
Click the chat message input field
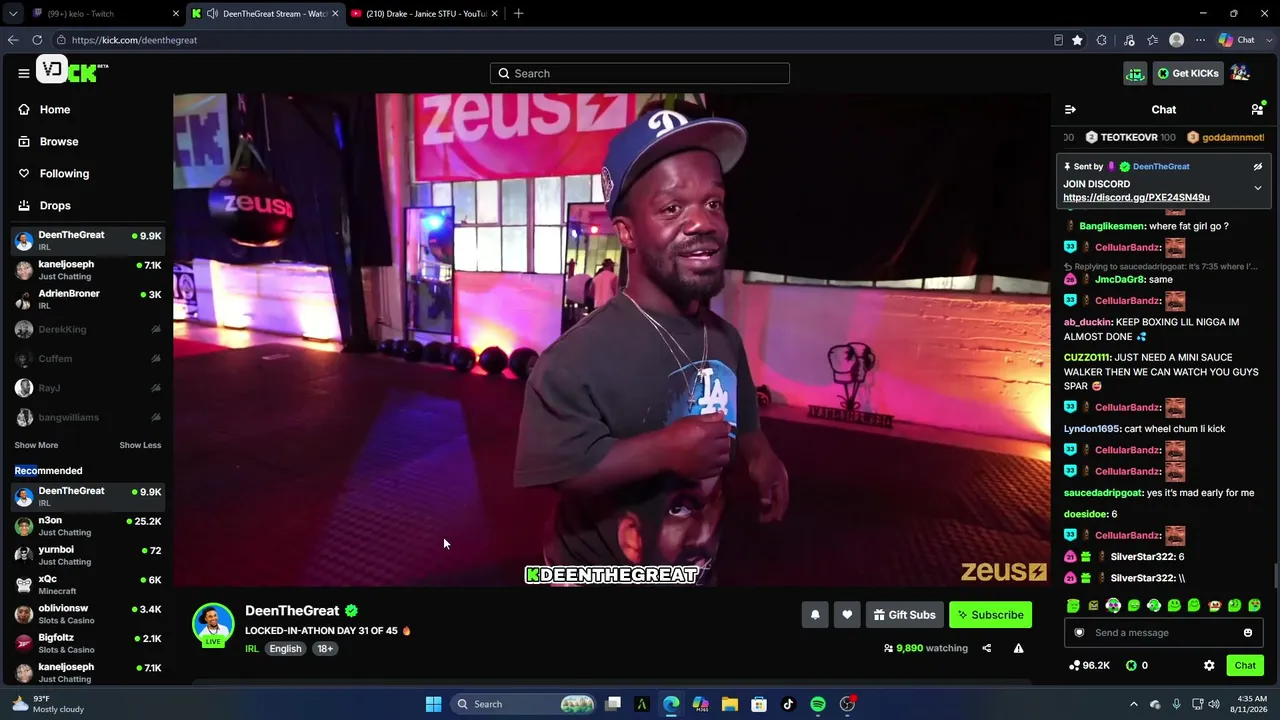(x=1163, y=632)
